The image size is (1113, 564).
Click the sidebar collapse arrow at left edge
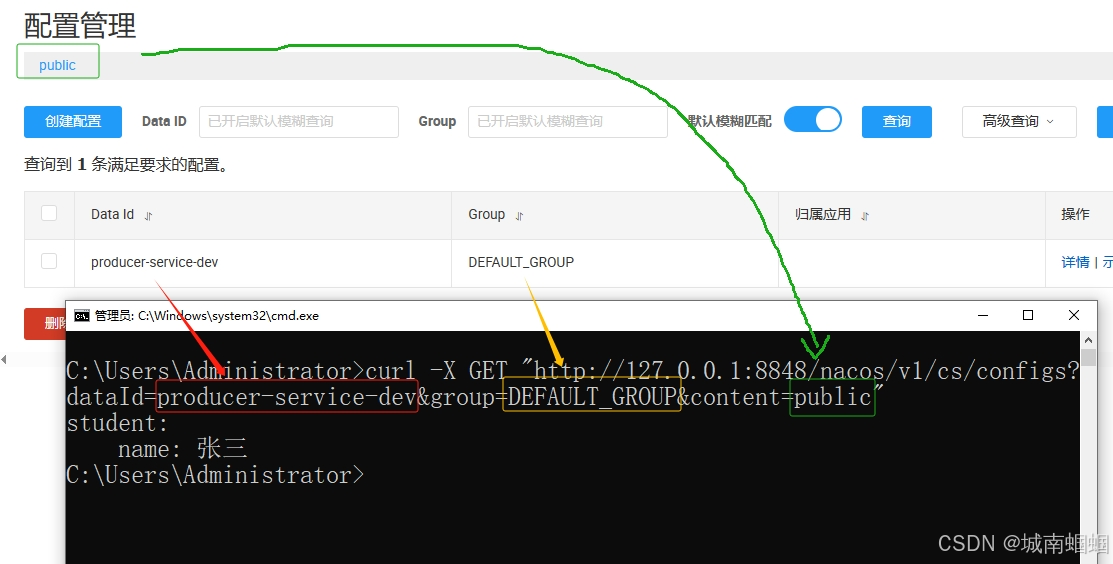pos(4,360)
